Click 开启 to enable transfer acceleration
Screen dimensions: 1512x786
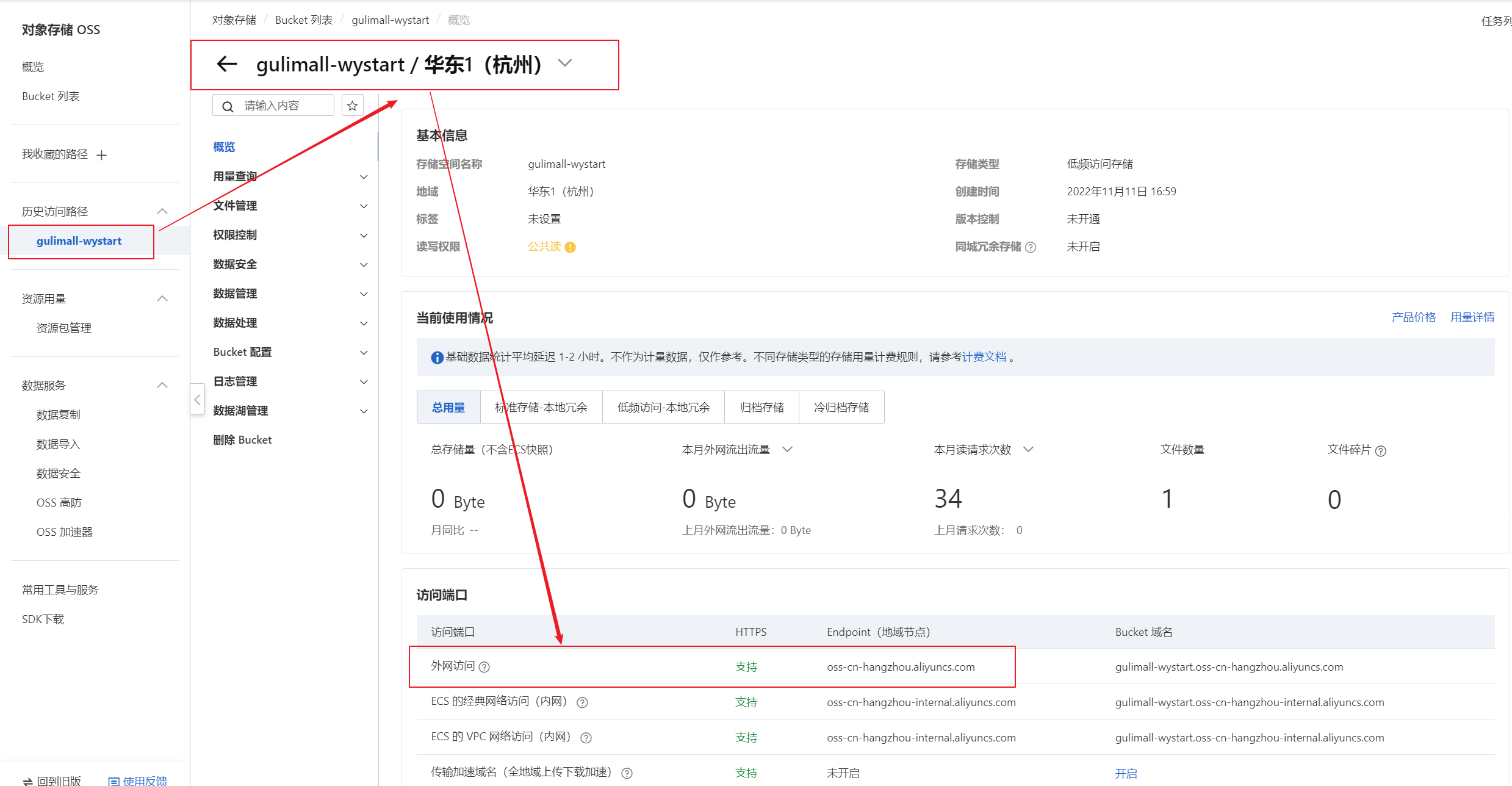coord(1126,773)
